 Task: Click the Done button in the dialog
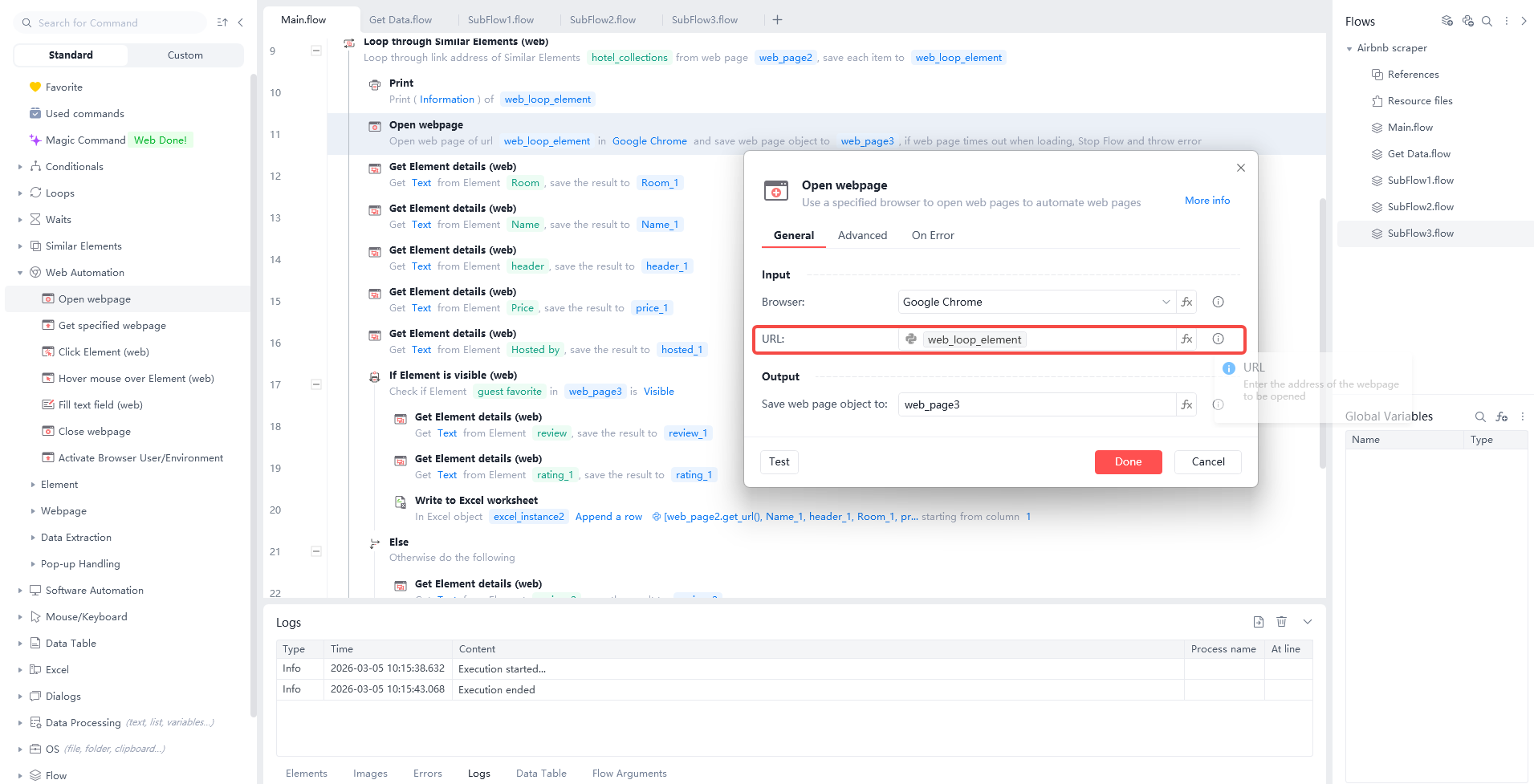click(x=1127, y=461)
